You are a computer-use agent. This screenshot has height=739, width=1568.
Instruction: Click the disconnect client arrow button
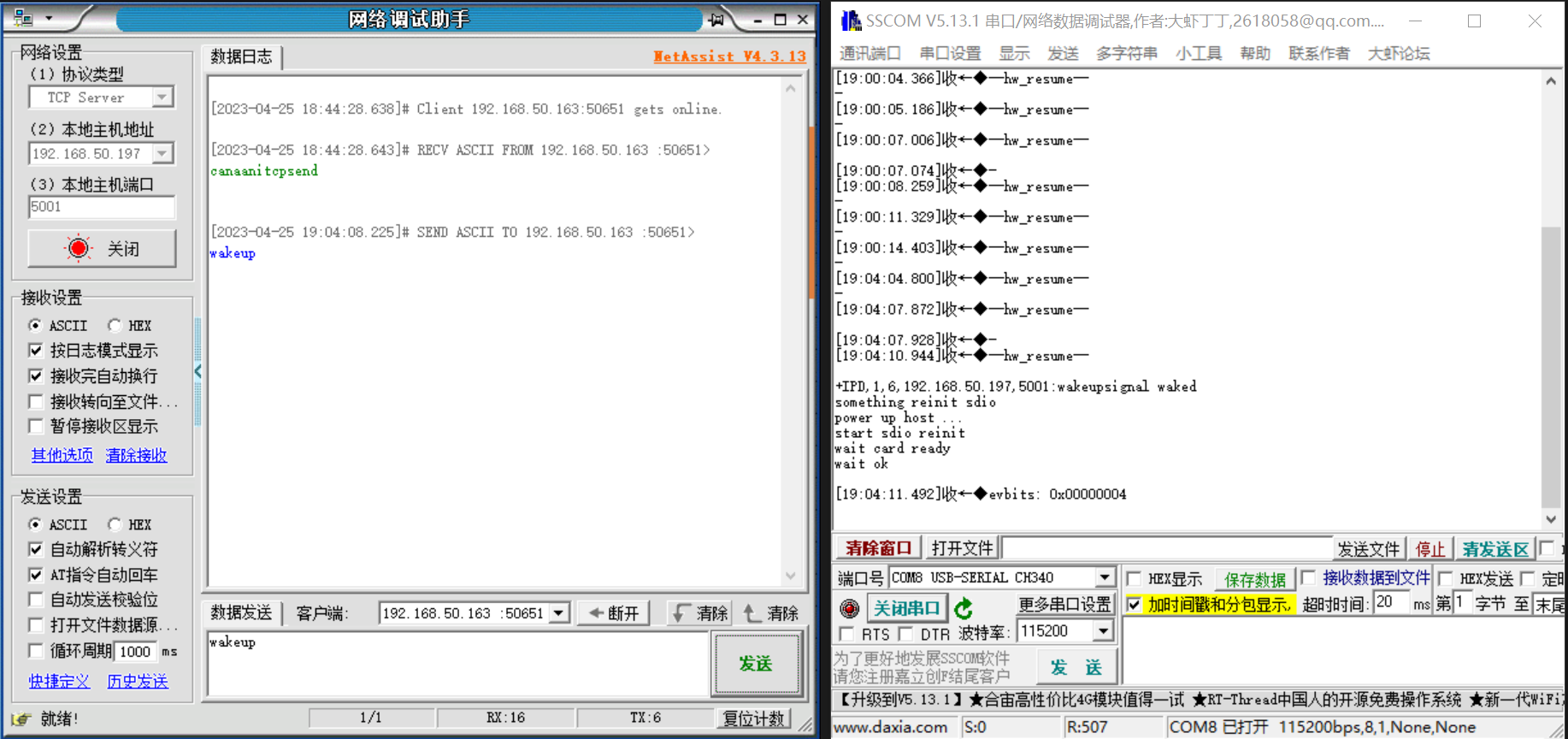(614, 612)
